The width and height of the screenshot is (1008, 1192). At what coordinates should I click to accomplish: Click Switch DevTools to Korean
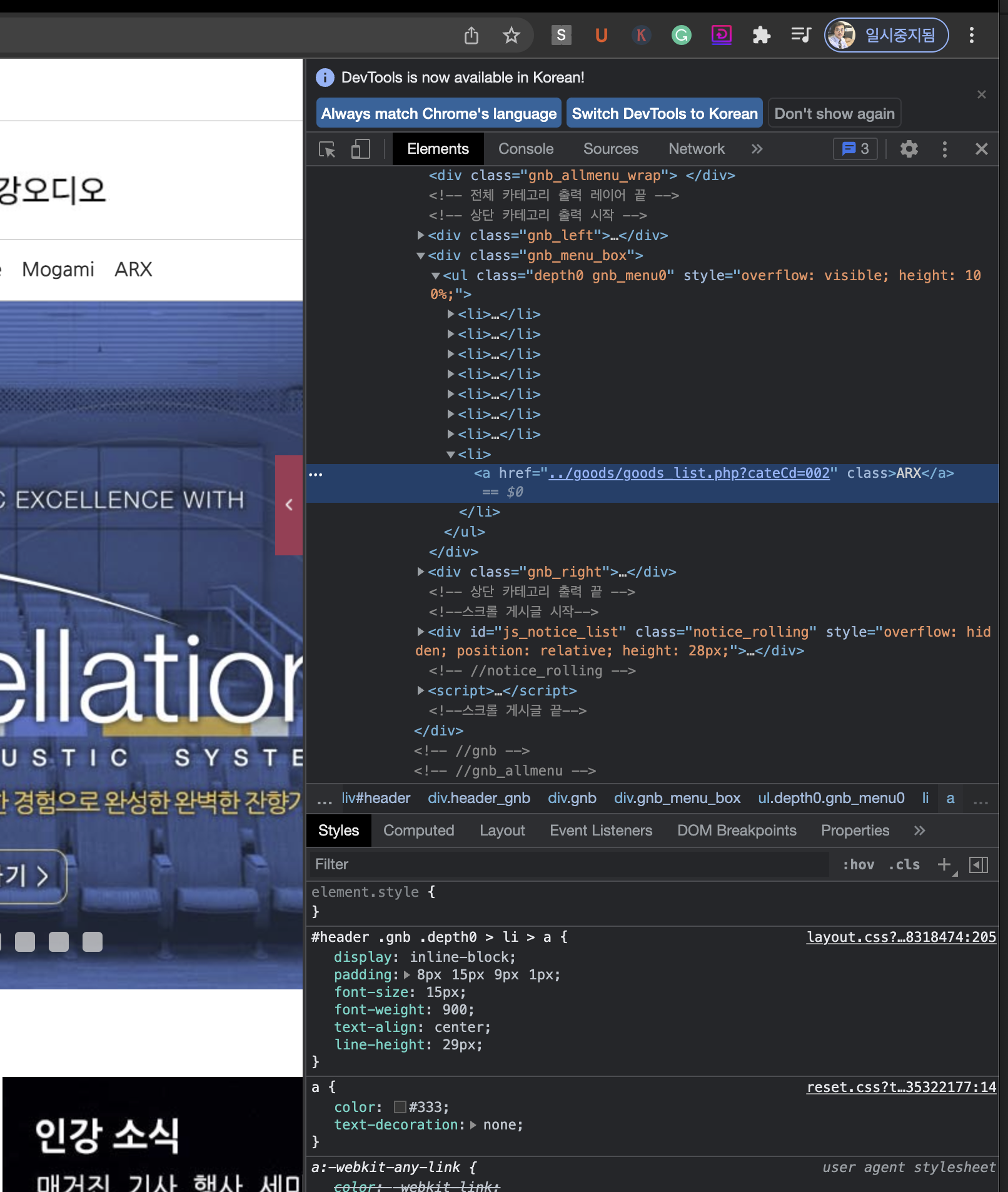[x=664, y=113]
